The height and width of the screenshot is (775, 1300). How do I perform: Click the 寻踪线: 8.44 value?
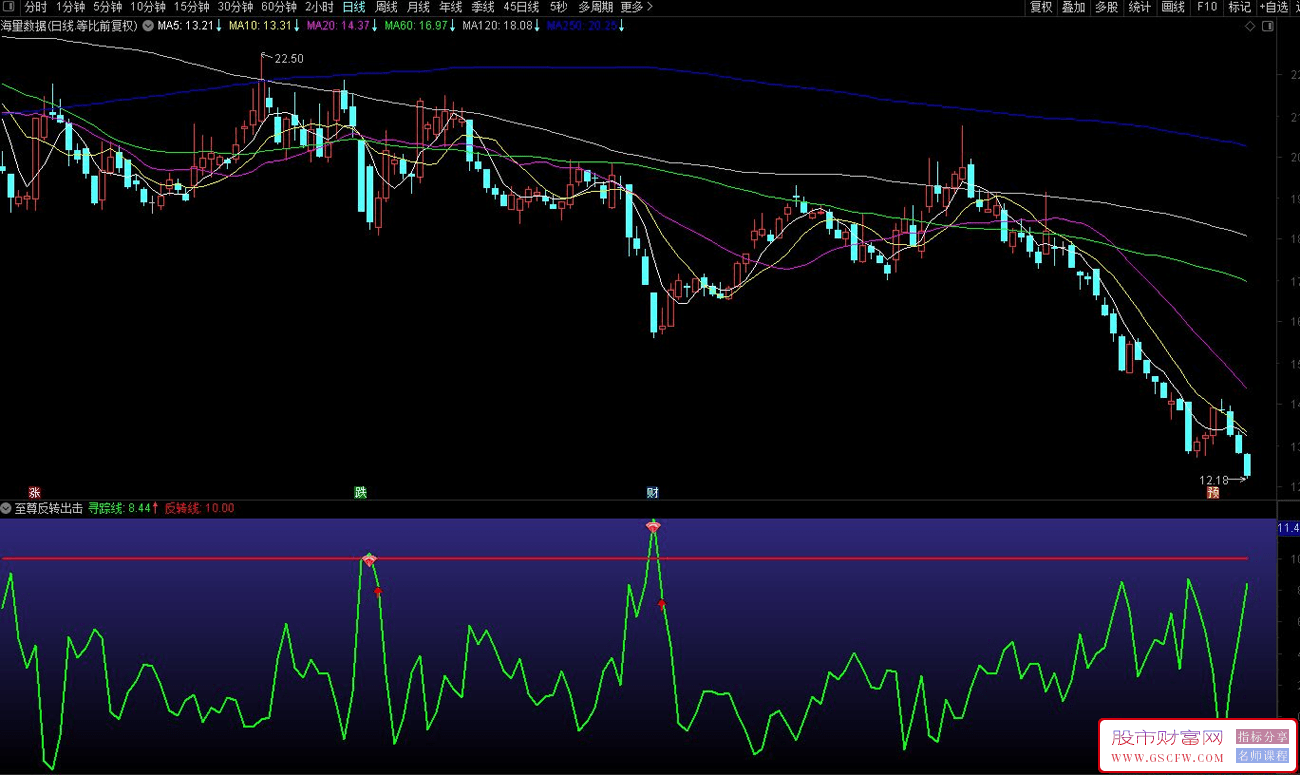[x=120, y=508]
